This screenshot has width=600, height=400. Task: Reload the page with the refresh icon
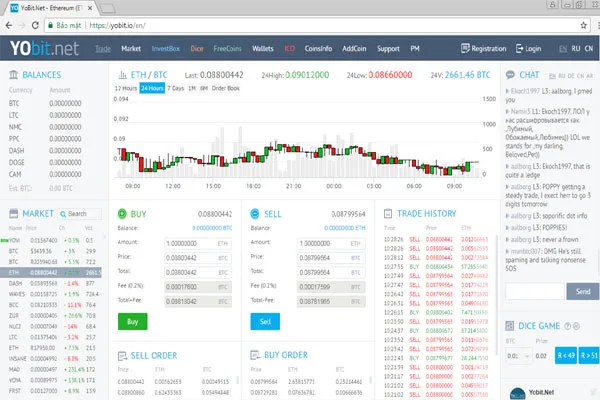click(35, 26)
